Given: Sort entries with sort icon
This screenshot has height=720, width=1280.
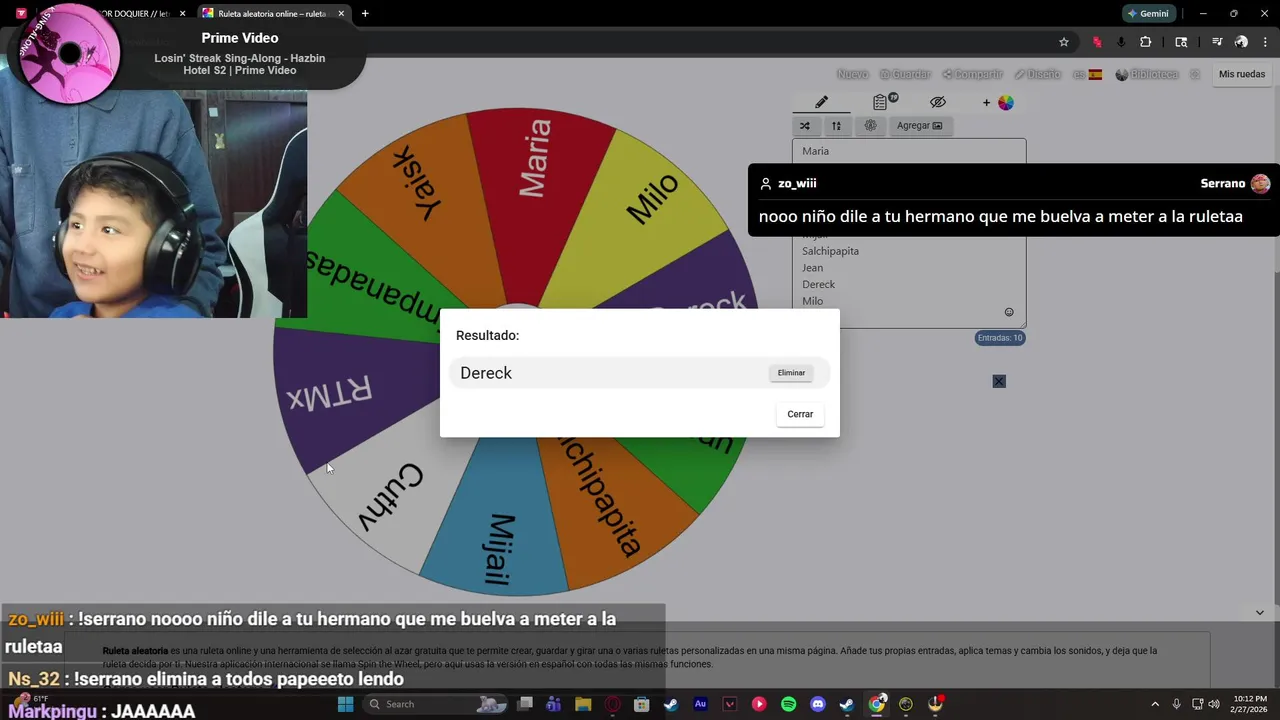Looking at the screenshot, I should click(x=836, y=126).
